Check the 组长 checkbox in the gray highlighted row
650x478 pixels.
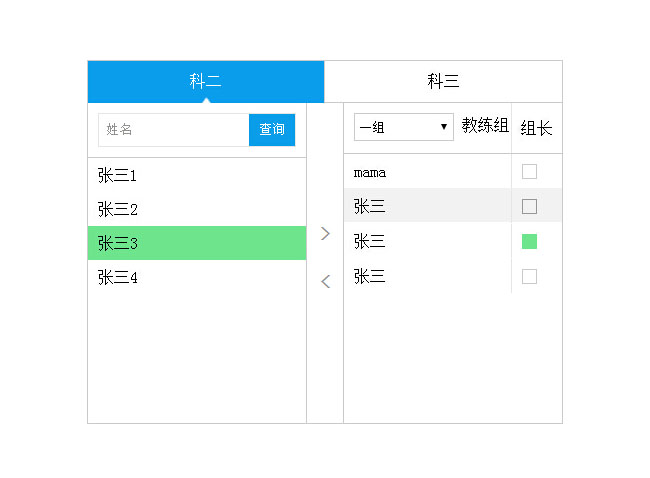tap(530, 206)
